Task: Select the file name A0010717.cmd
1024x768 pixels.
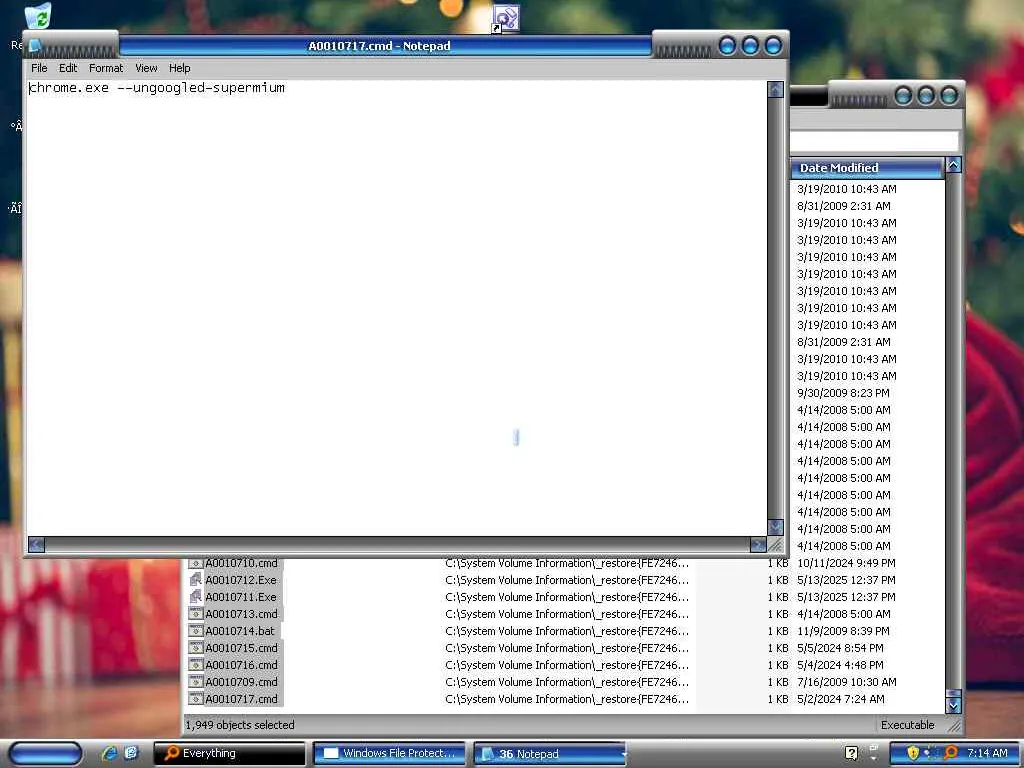Action: 241,699
